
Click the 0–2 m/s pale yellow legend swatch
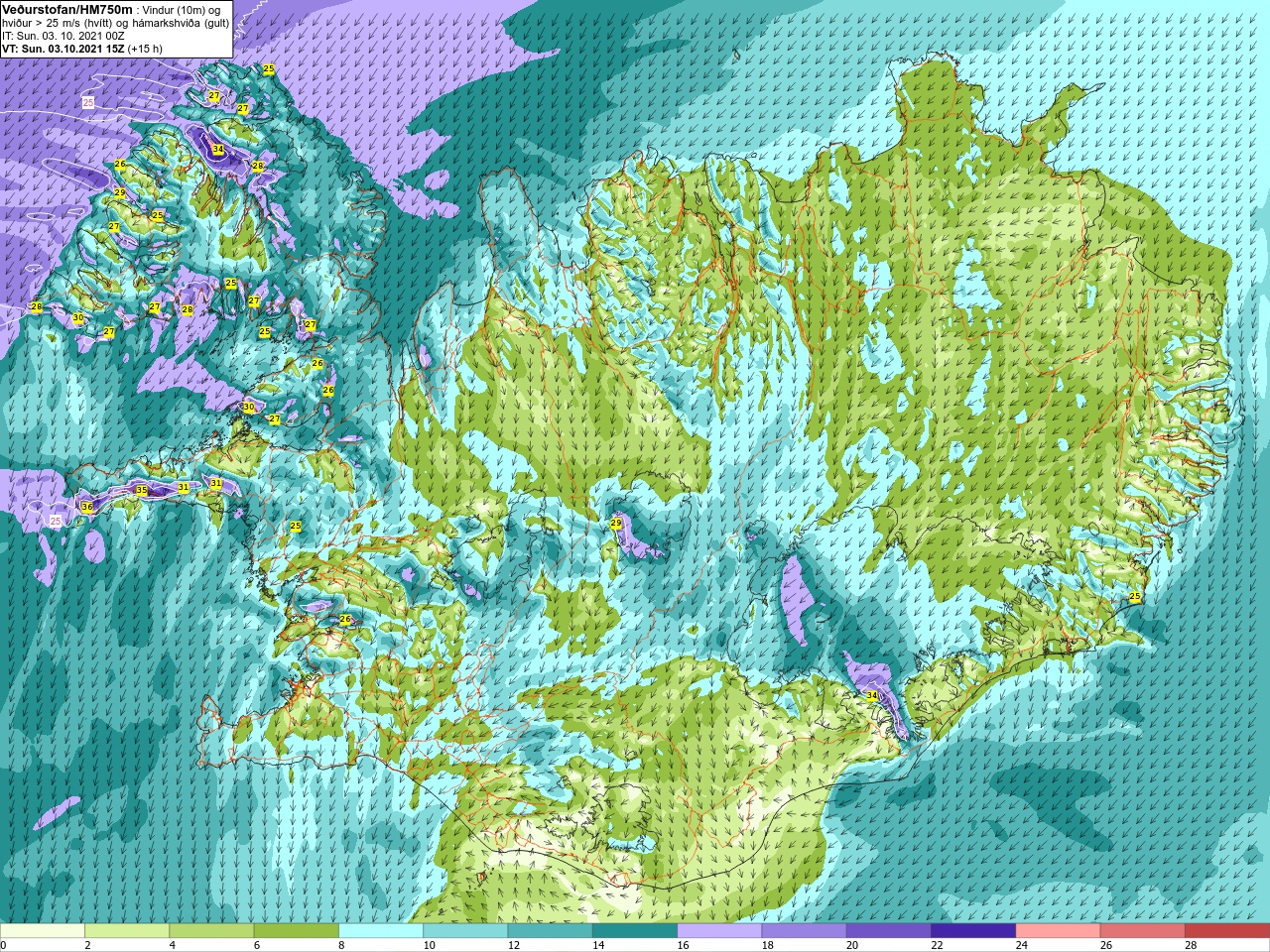(43, 931)
